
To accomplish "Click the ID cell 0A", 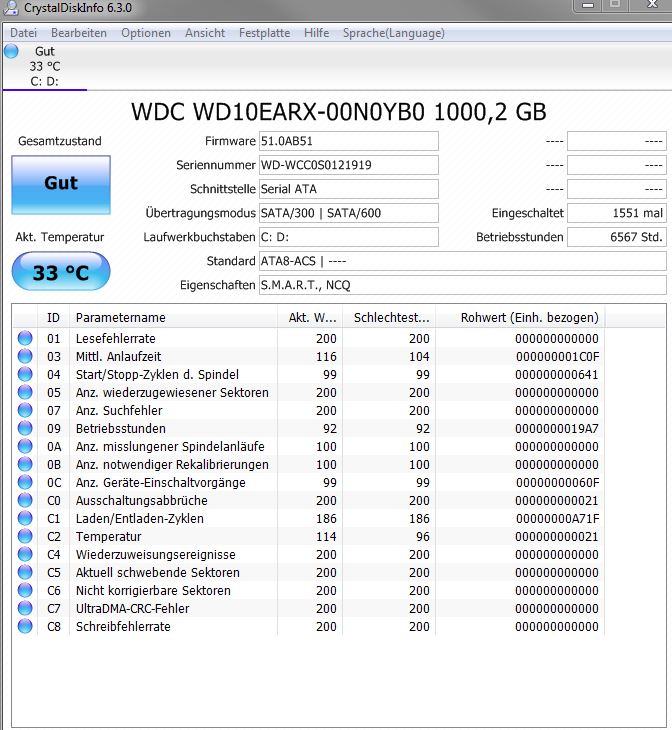I will (54, 446).
